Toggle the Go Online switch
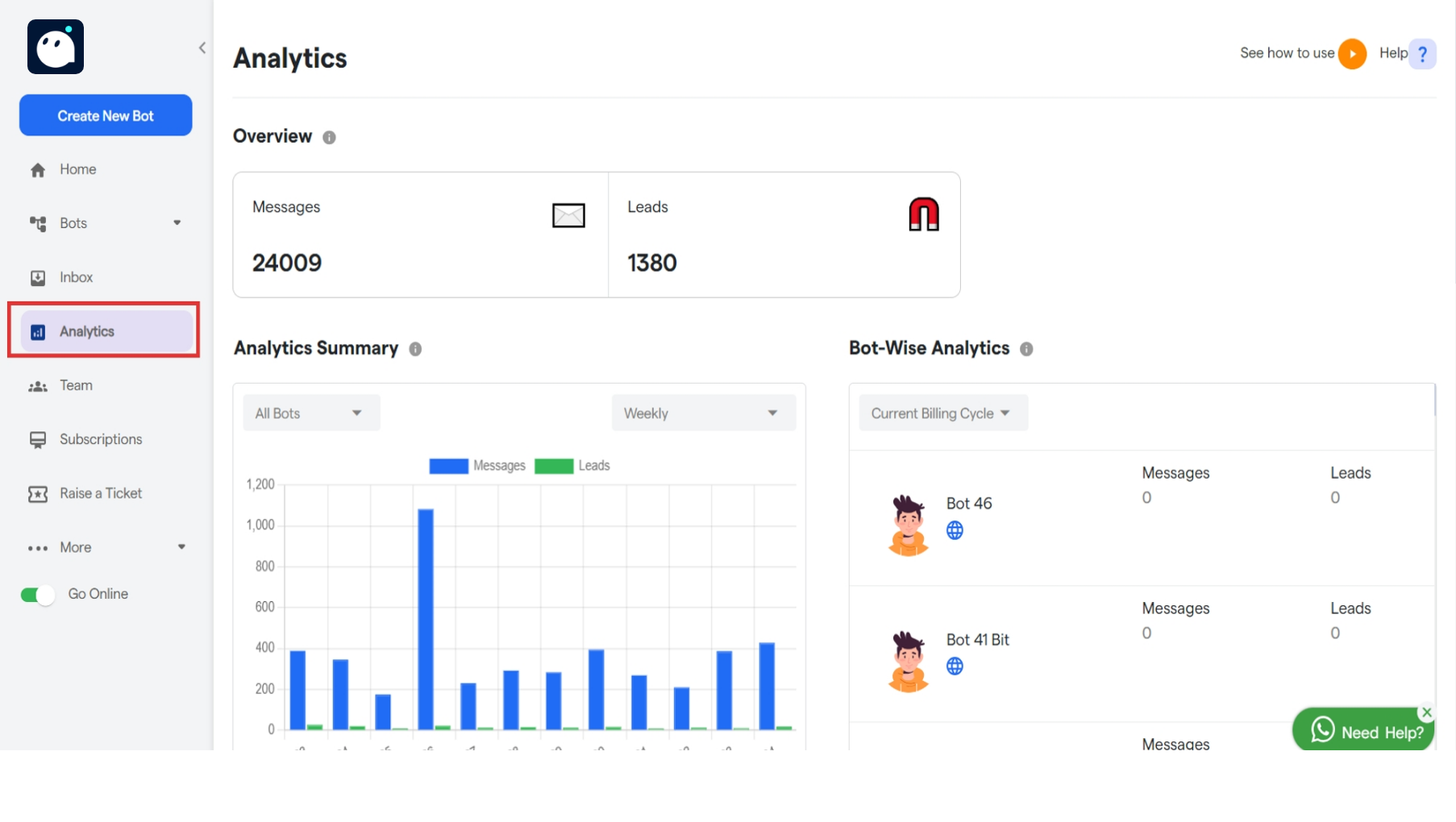1456x822 pixels. (35, 594)
